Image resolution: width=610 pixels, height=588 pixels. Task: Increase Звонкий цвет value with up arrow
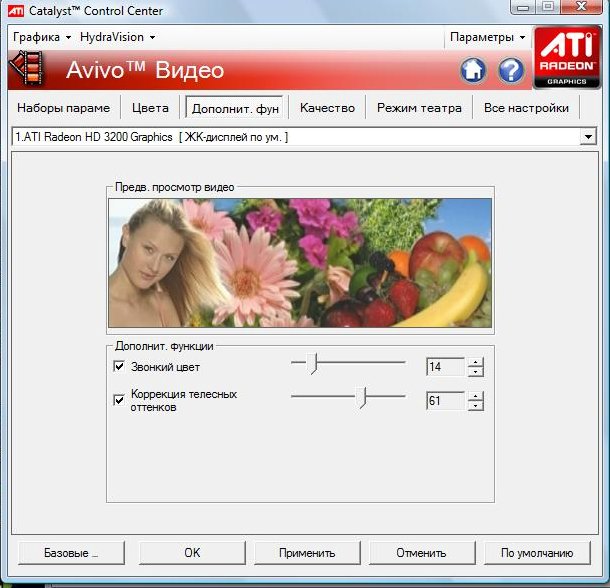tap(475, 362)
